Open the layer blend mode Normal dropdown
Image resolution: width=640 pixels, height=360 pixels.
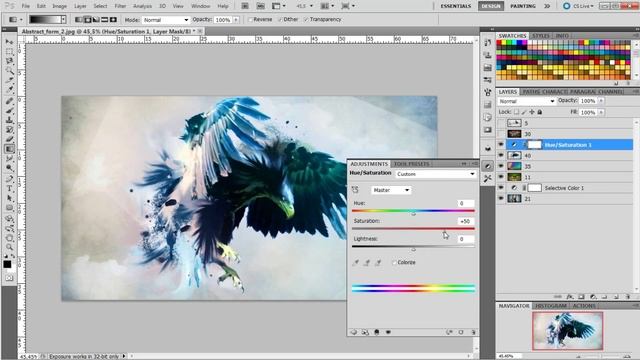pyautogui.click(x=527, y=101)
